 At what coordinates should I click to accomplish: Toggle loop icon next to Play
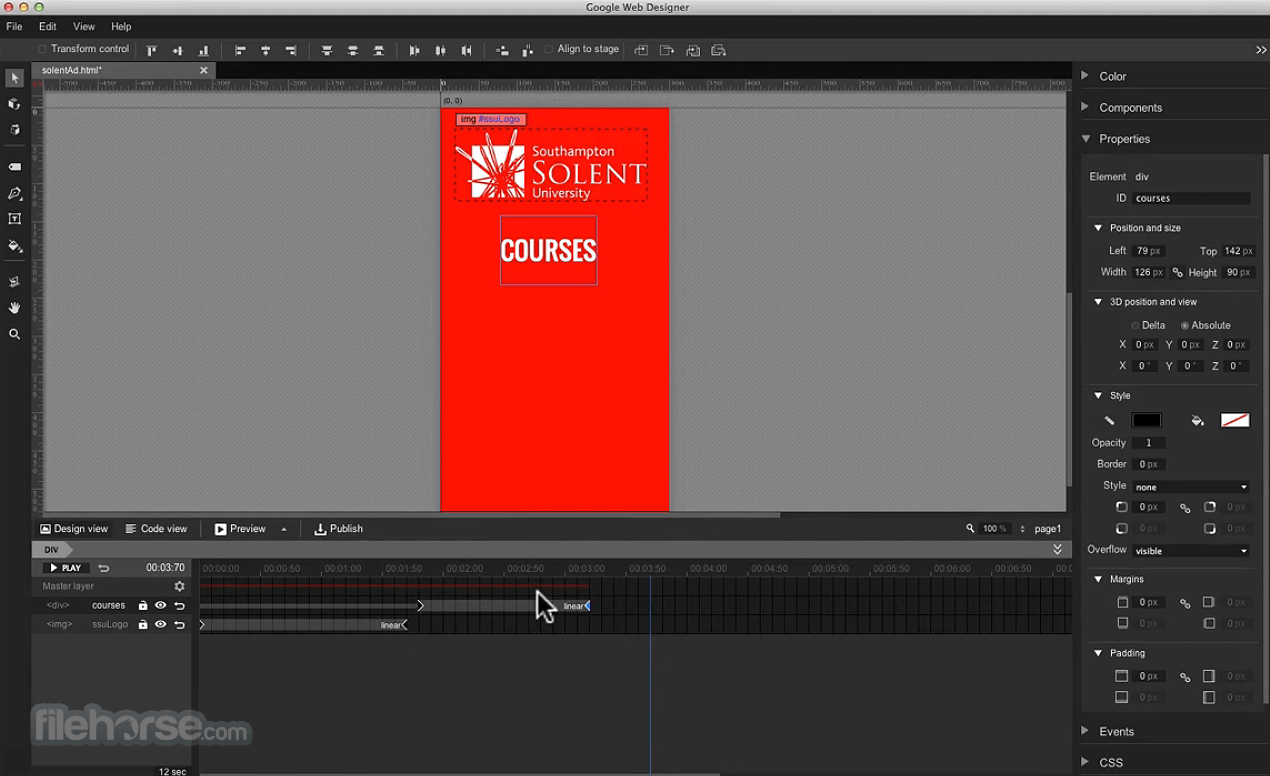103,568
